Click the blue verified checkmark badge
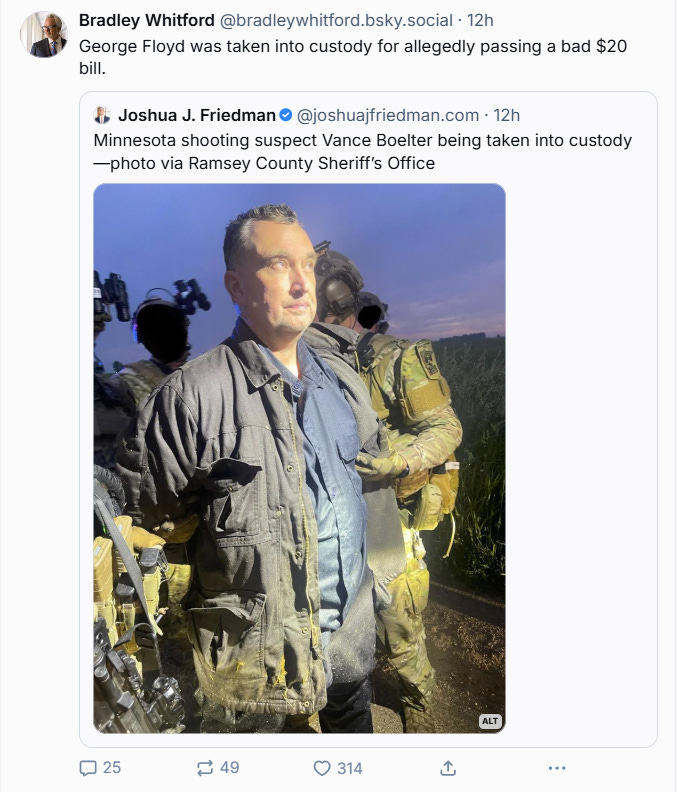 click(x=285, y=115)
